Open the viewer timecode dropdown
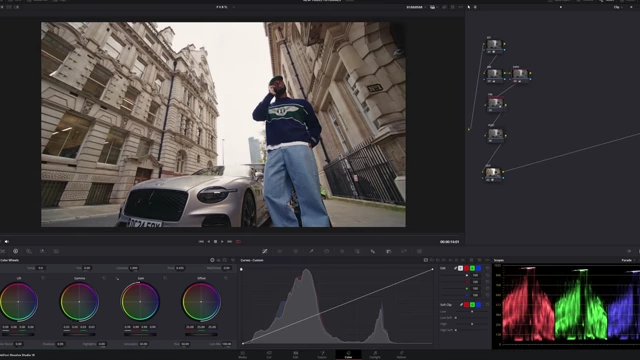Image resolution: width=640 pixels, height=360 pixels. tap(416, 7)
